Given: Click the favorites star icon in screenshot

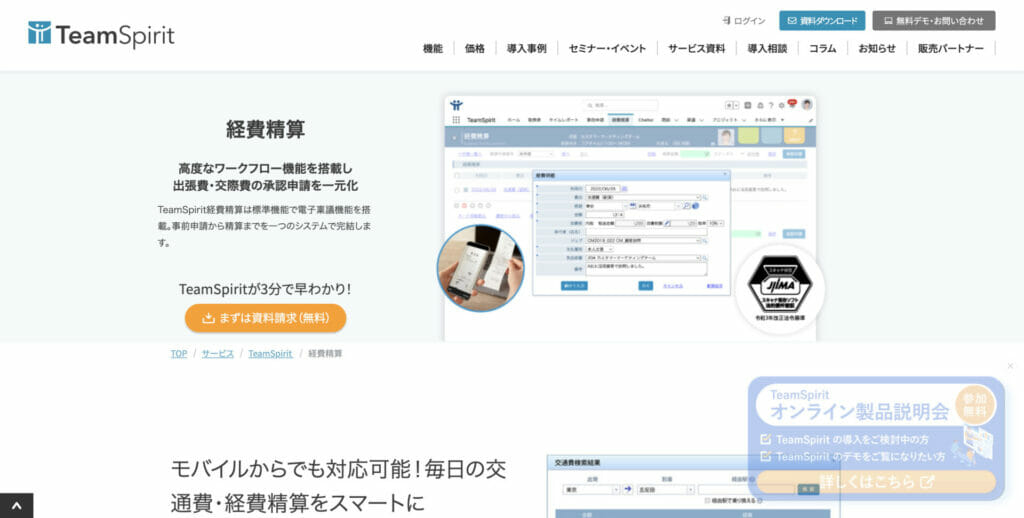Looking at the screenshot, I should 729,105.
